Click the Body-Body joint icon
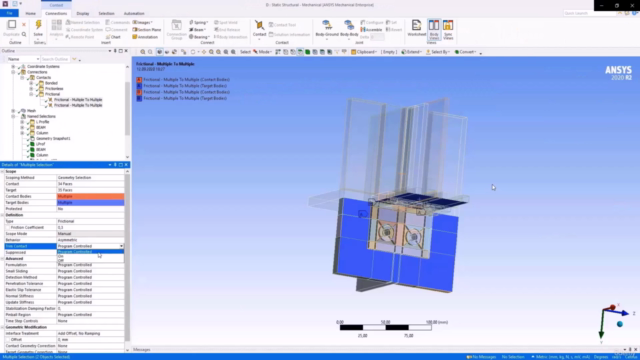 coord(349,25)
